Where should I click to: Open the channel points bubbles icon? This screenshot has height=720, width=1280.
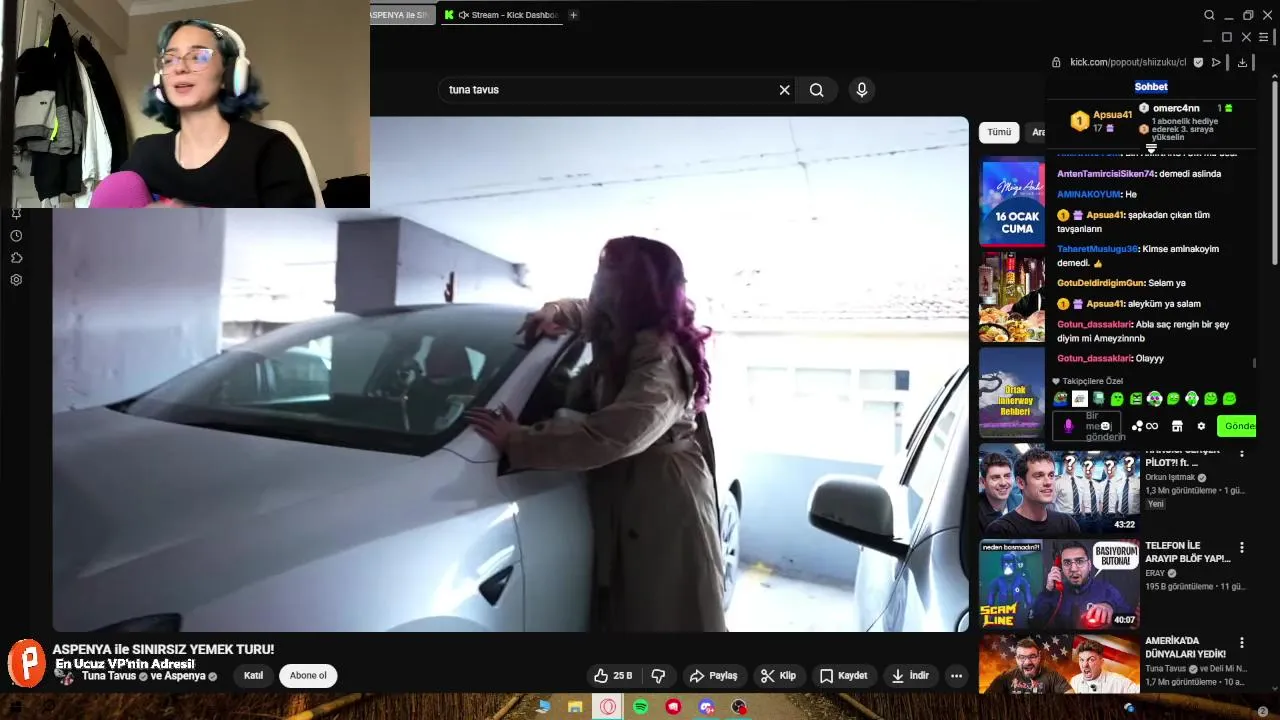pos(1138,426)
